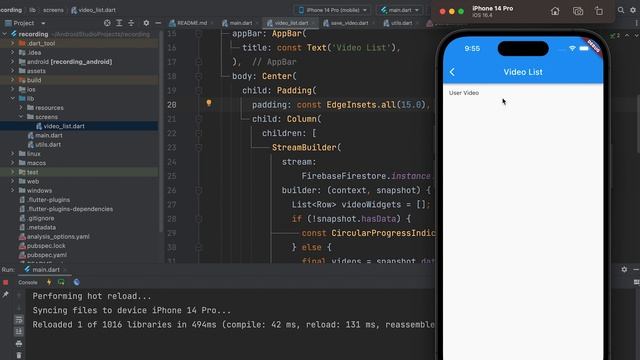
Task: Rotate the simulator device icon
Action: tap(599, 11)
